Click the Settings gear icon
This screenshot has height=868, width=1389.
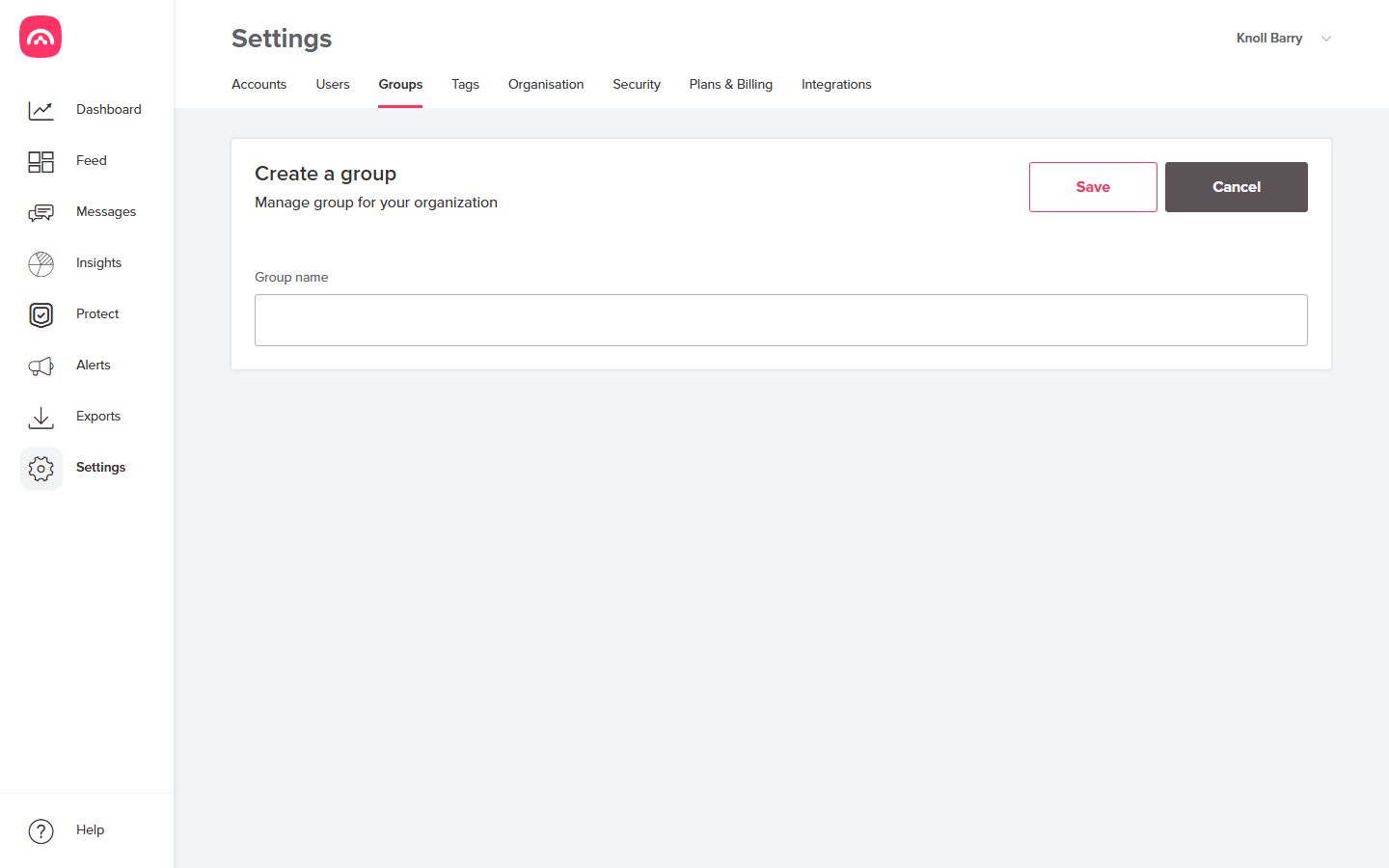41,468
